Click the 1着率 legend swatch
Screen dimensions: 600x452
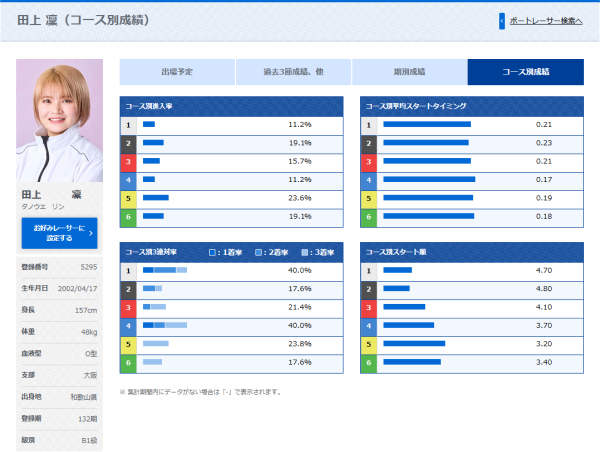(x=212, y=253)
